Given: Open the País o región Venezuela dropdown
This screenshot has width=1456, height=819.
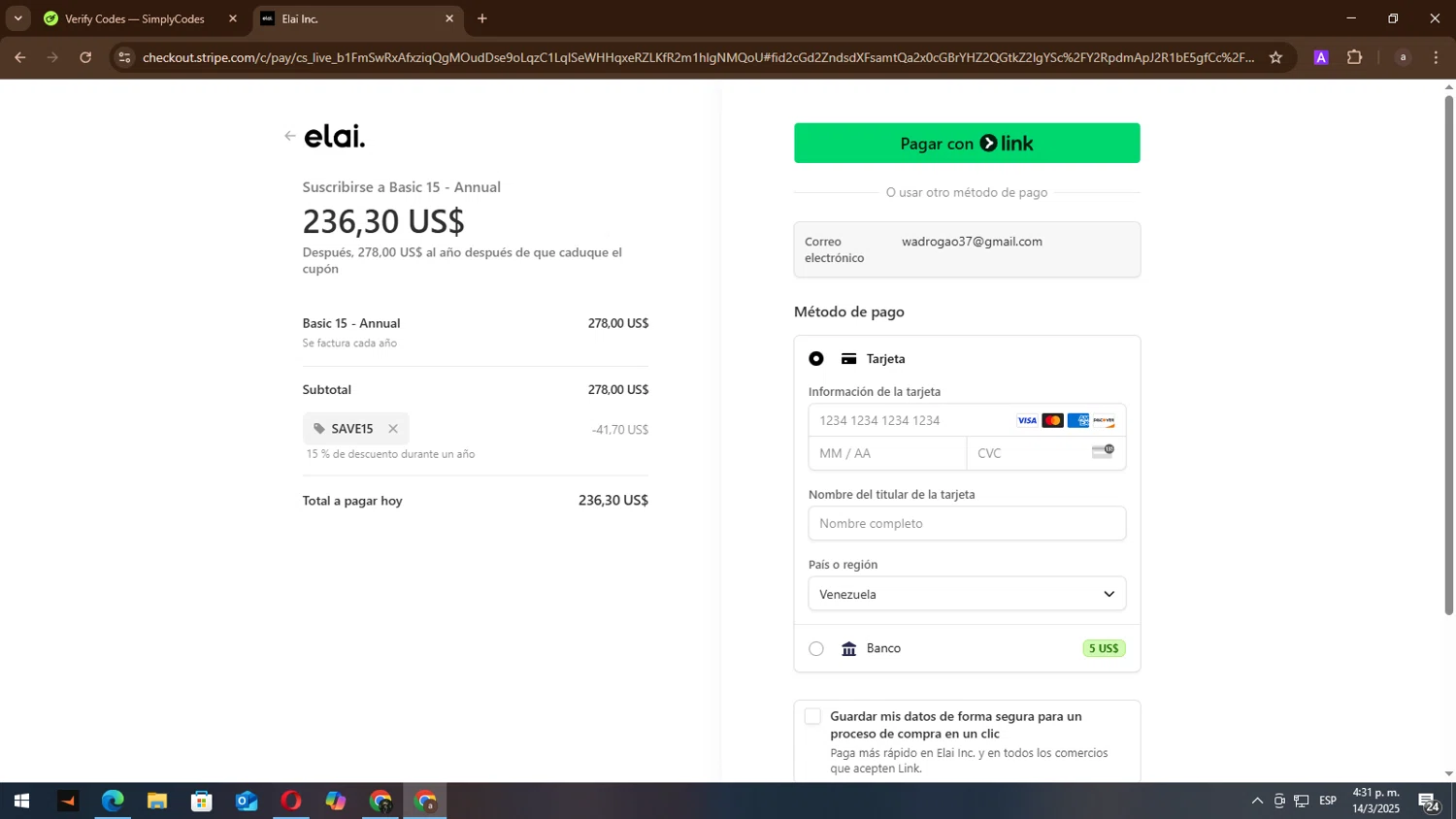Looking at the screenshot, I should (x=967, y=594).
